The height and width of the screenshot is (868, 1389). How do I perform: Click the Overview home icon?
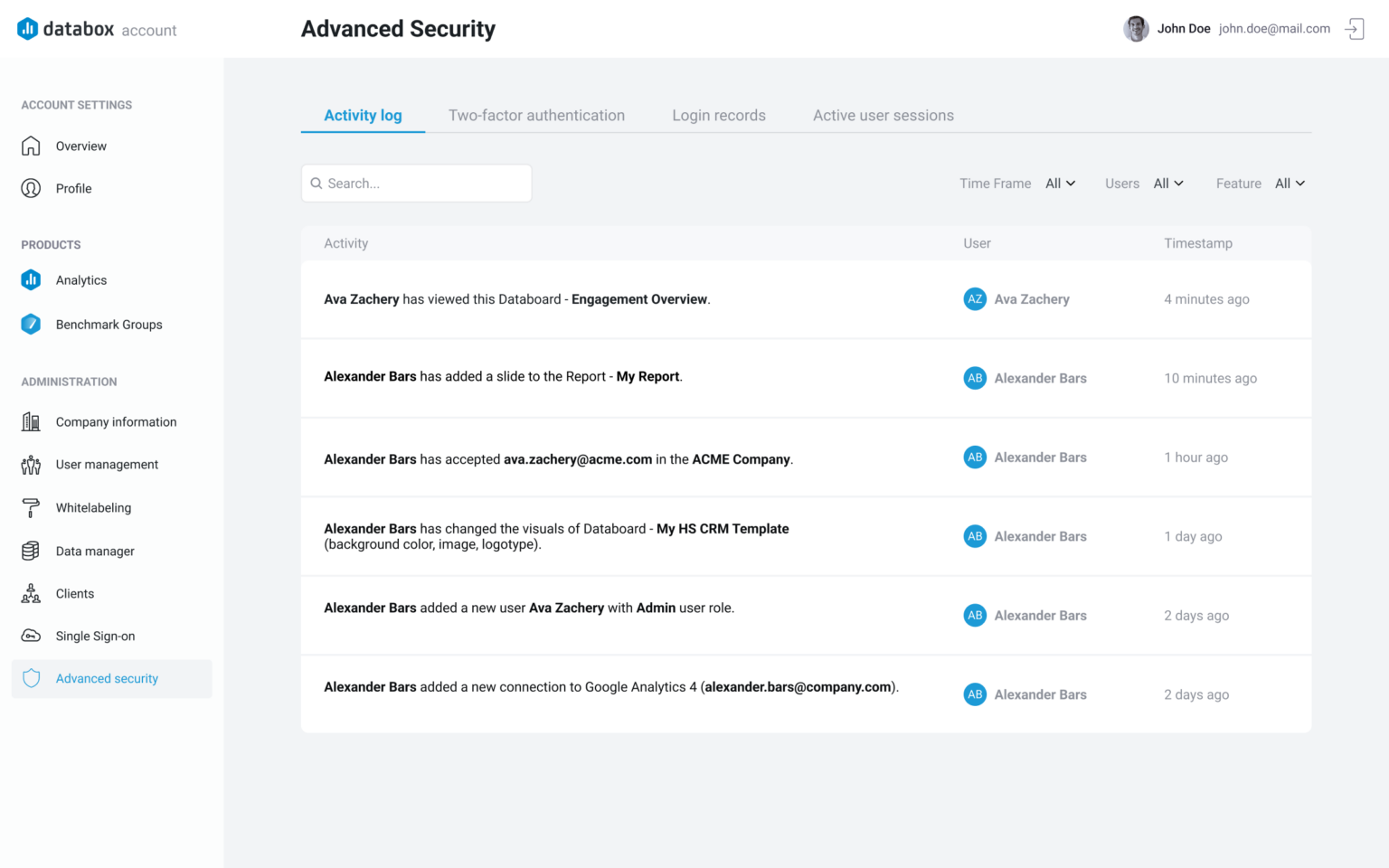tap(31, 146)
